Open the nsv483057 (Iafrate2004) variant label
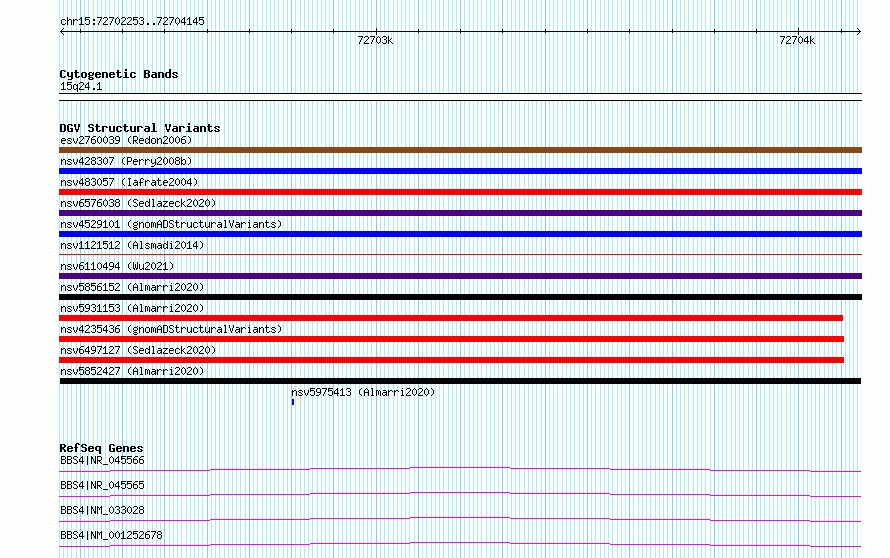The height and width of the screenshot is (558, 890). click(129, 182)
